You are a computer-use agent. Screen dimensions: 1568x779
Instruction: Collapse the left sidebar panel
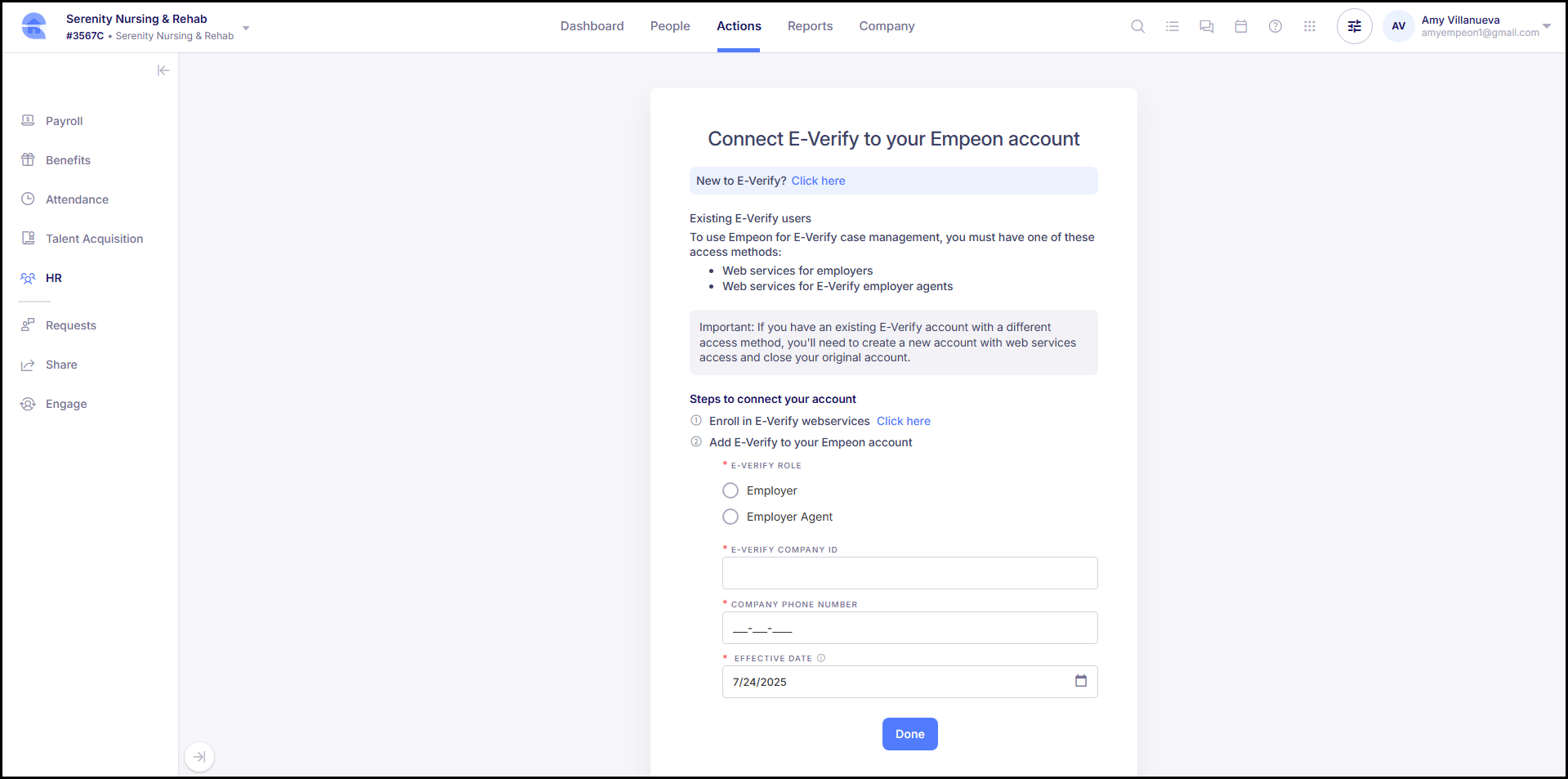163,70
